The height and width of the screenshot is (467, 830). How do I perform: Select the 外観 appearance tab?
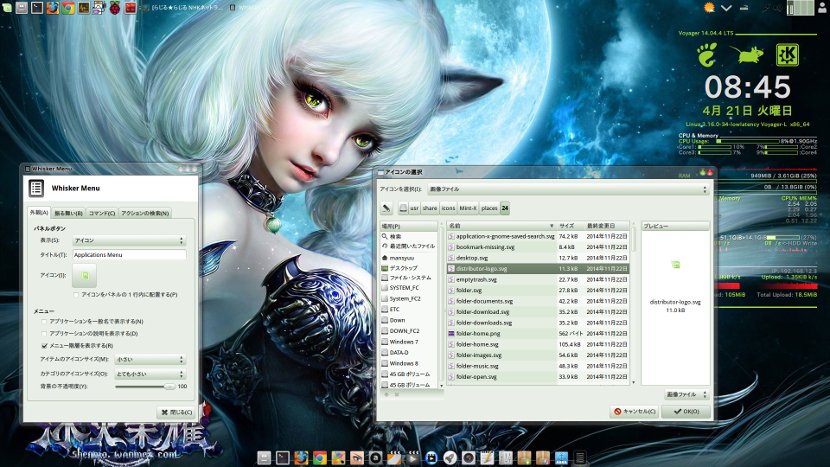coord(39,213)
